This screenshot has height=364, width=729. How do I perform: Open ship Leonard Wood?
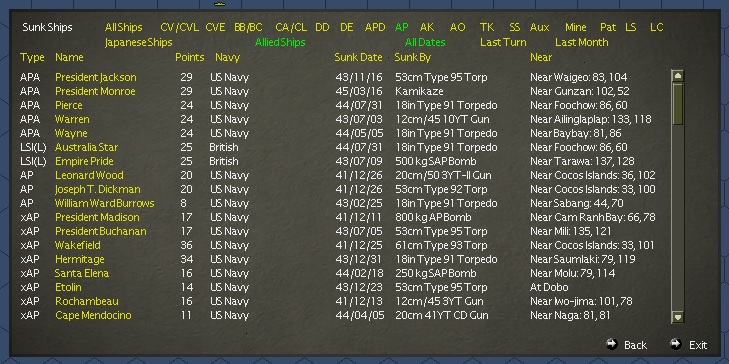[89, 175]
